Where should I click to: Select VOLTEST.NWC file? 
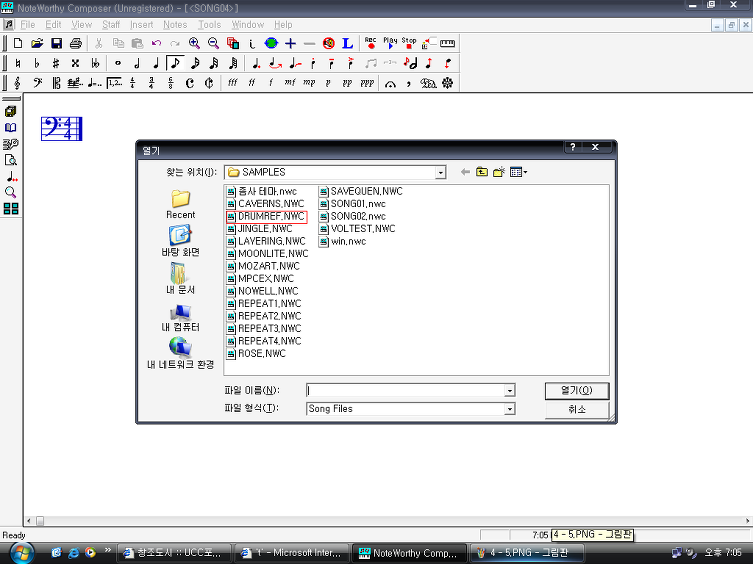pos(357,229)
